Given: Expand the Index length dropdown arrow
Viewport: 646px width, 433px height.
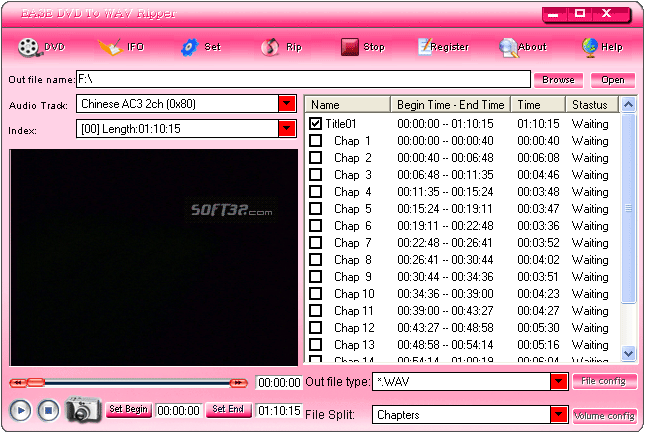Looking at the screenshot, I should [287, 129].
